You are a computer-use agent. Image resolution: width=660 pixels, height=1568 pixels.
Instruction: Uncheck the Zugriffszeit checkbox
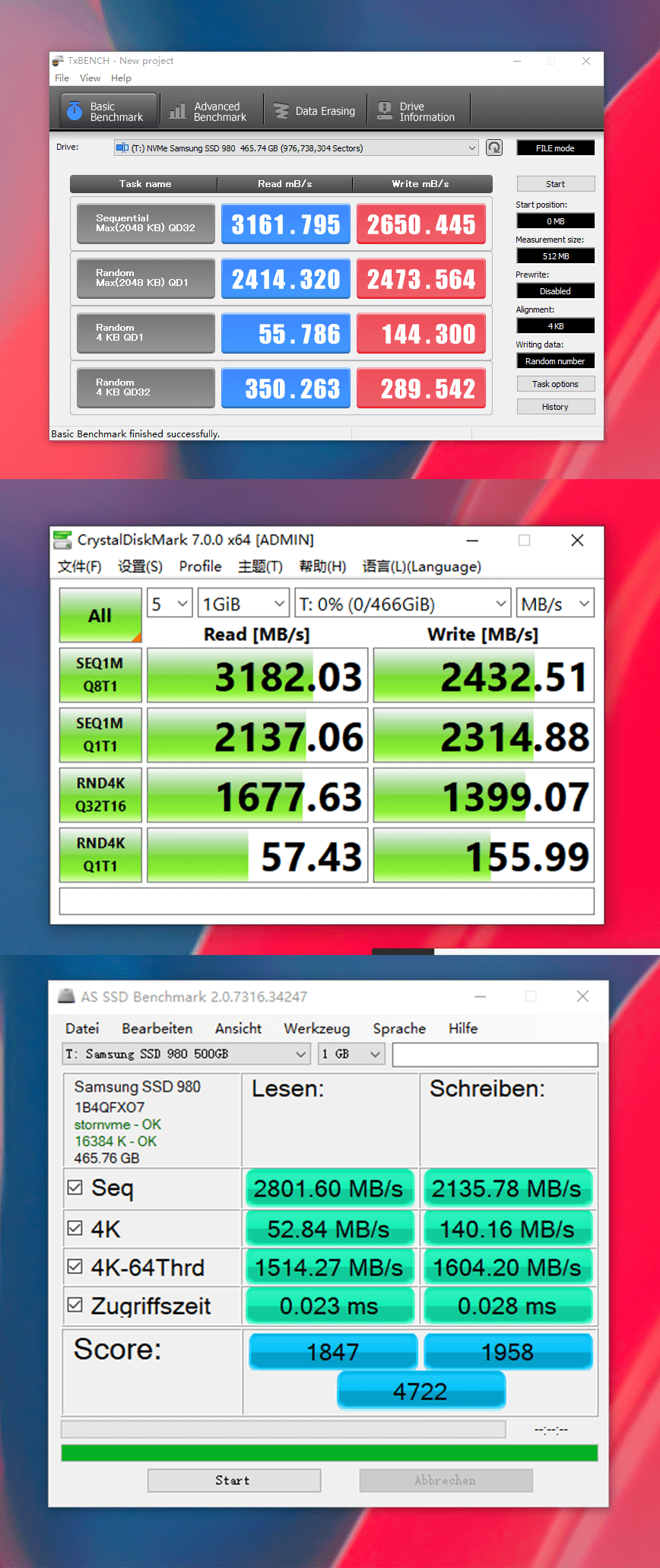tap(75, 1305)
